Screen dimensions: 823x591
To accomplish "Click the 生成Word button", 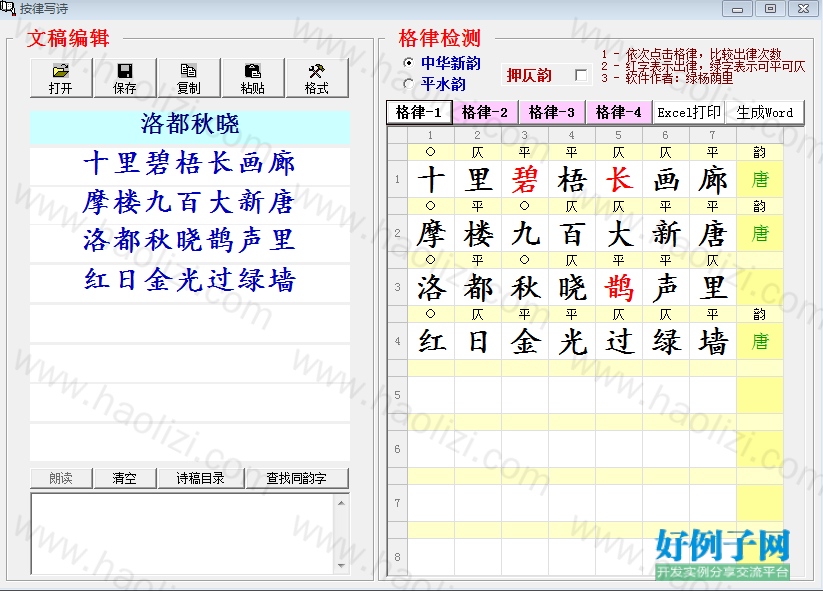I will [765, 112].
